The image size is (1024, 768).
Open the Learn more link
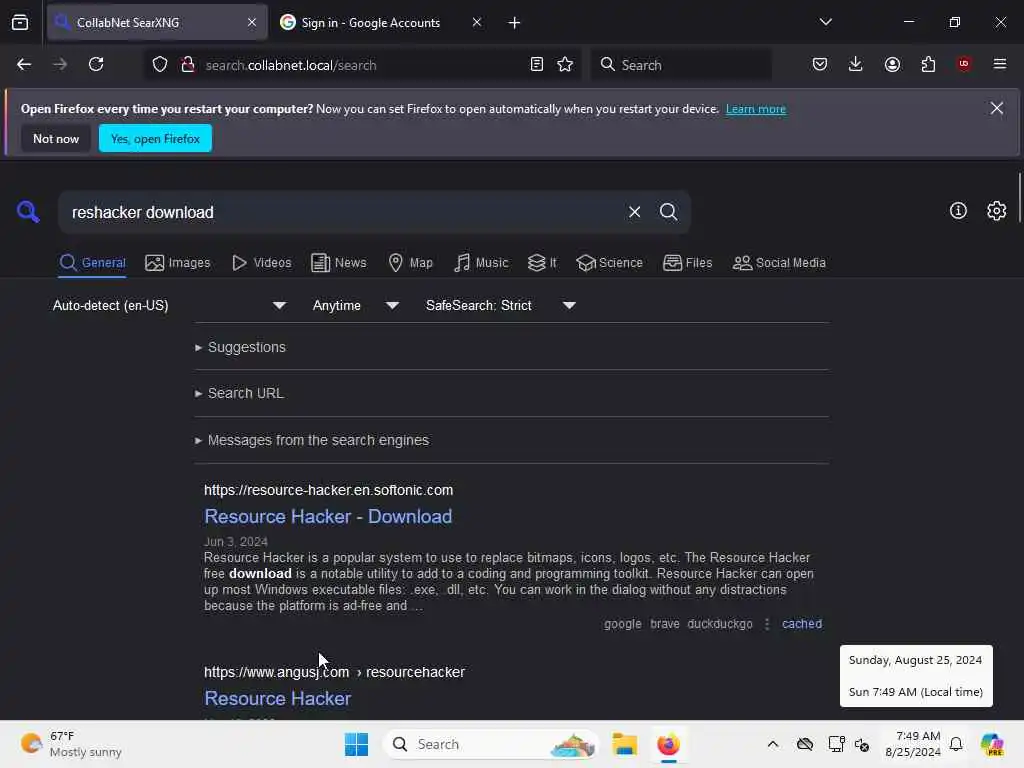[756, 109]
